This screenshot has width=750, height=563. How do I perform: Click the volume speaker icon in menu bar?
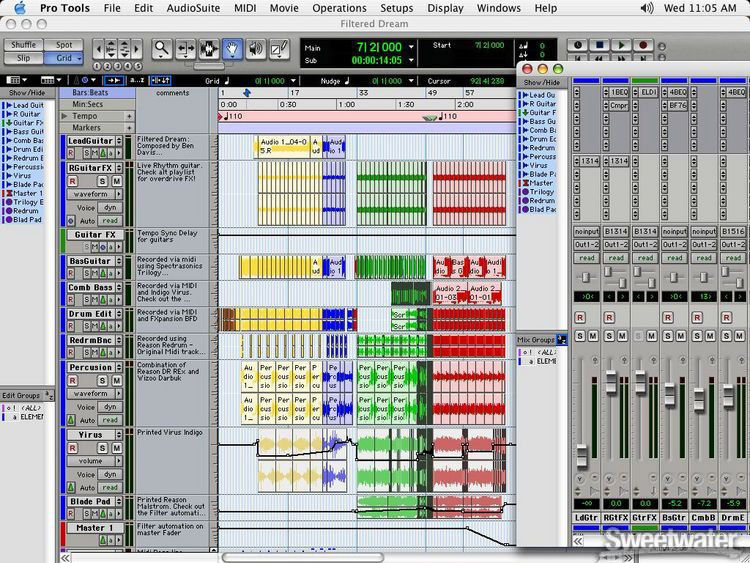pyautogui.click(x=646, y=8)
